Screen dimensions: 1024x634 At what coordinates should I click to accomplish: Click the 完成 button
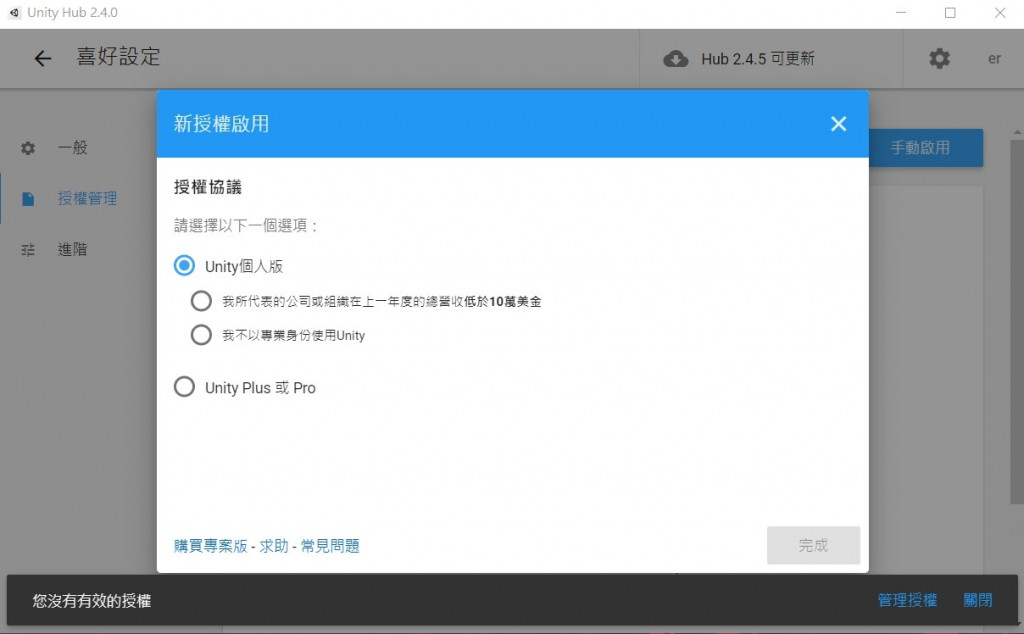813,545
